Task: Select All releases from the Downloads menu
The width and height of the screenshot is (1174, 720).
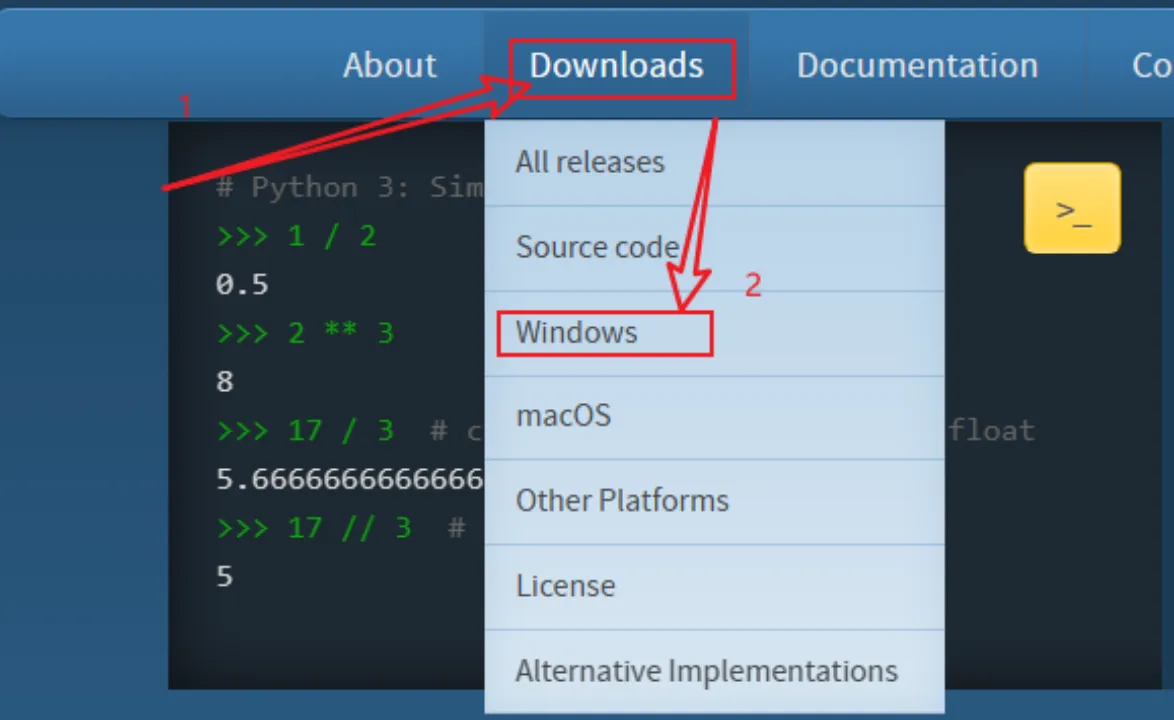Action: pos(590,162)
